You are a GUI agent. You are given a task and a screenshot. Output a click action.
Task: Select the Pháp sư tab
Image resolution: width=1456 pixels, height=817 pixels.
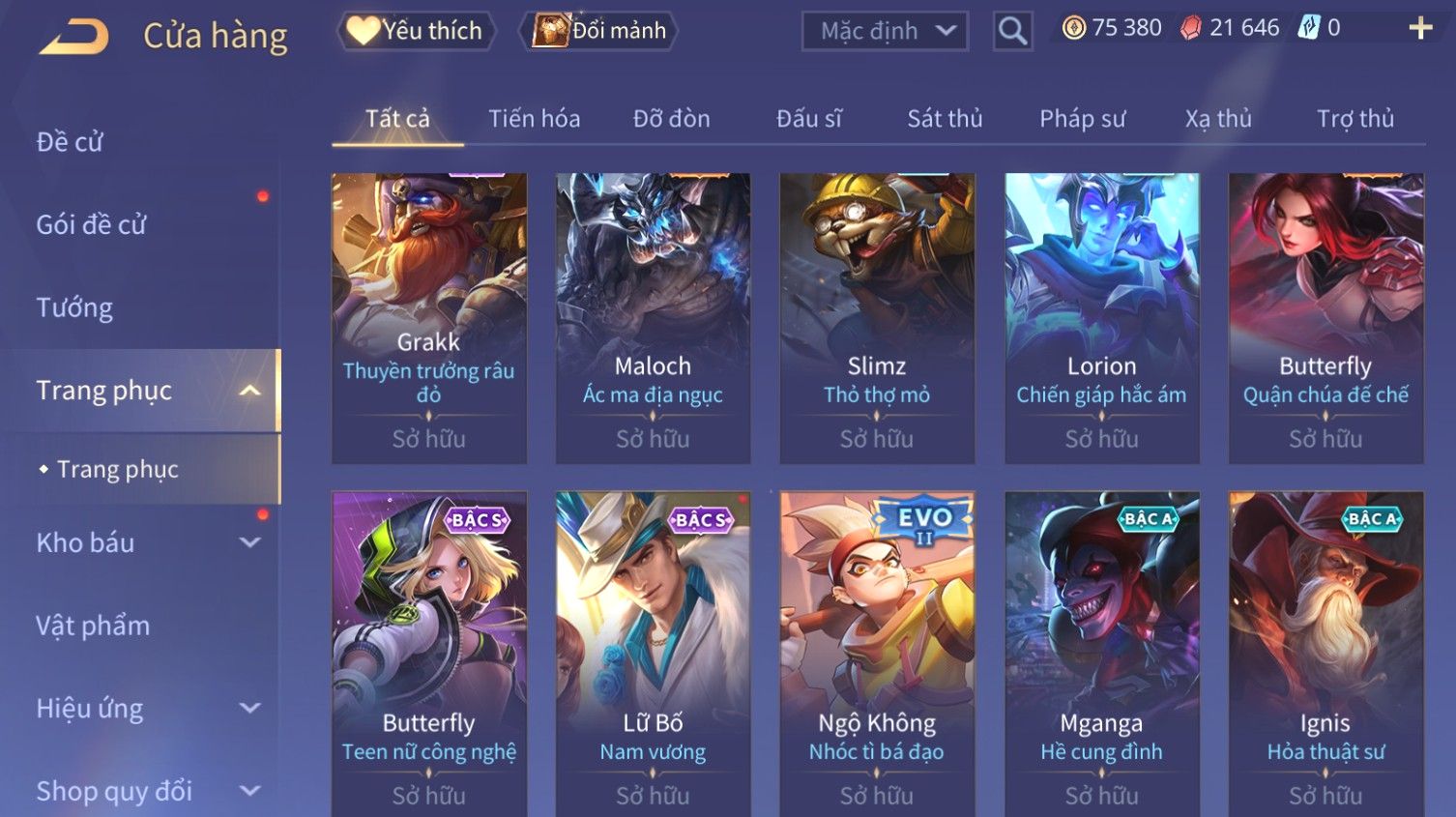point(1082,119)
